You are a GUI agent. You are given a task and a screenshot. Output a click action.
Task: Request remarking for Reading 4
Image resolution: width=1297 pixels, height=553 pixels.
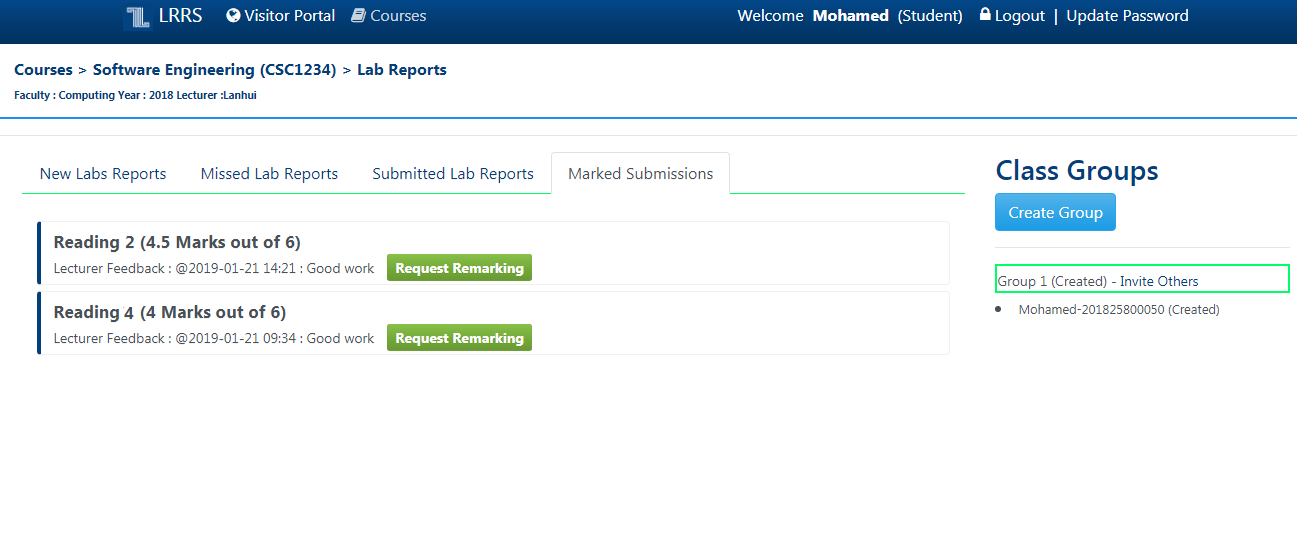(x=459, y=338)
